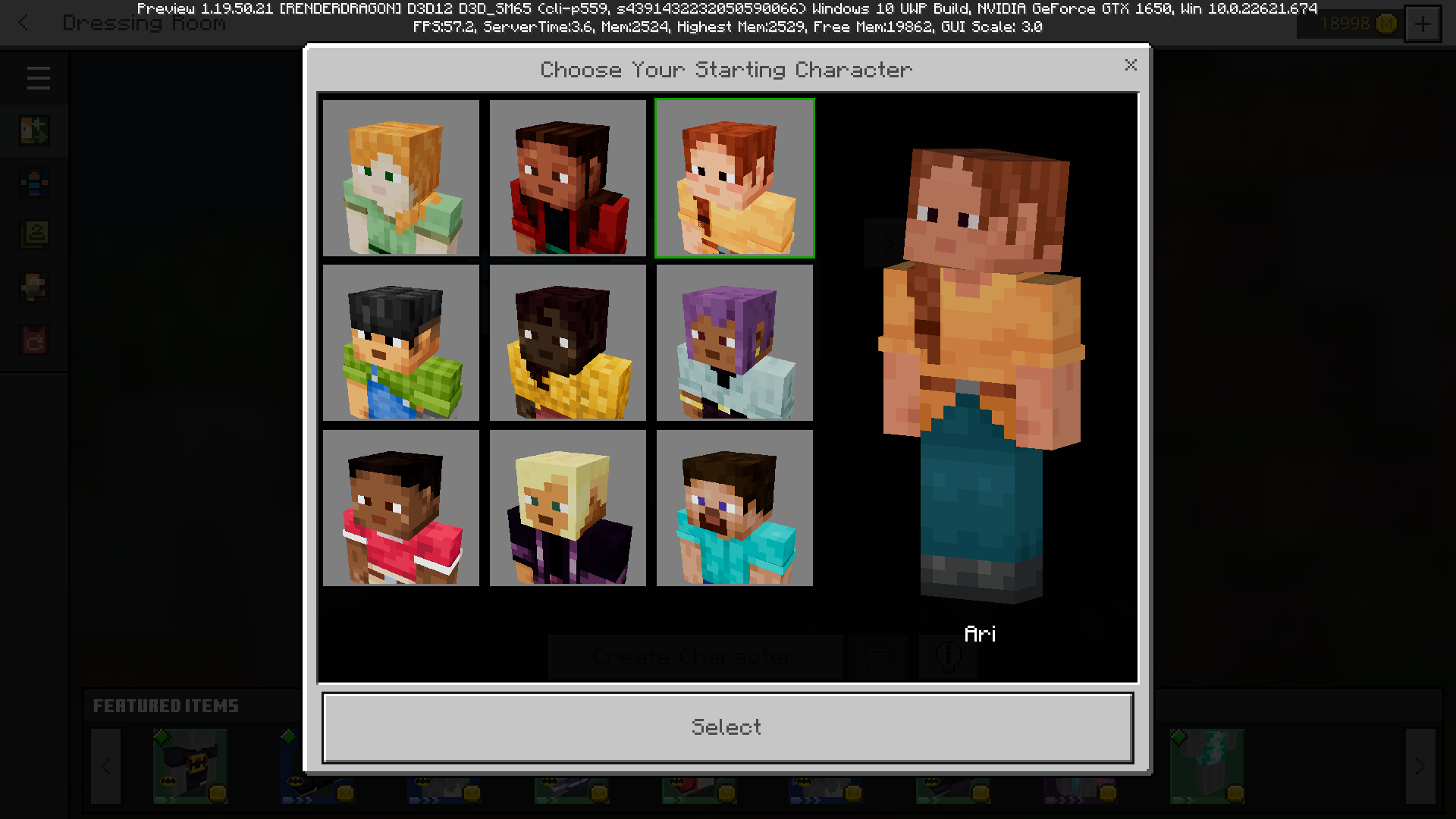Image resolution: width=1456 pixels, height=819 pixels.
Task: Pick the character wearing the yellow sweater
Action: coord(567,343)
